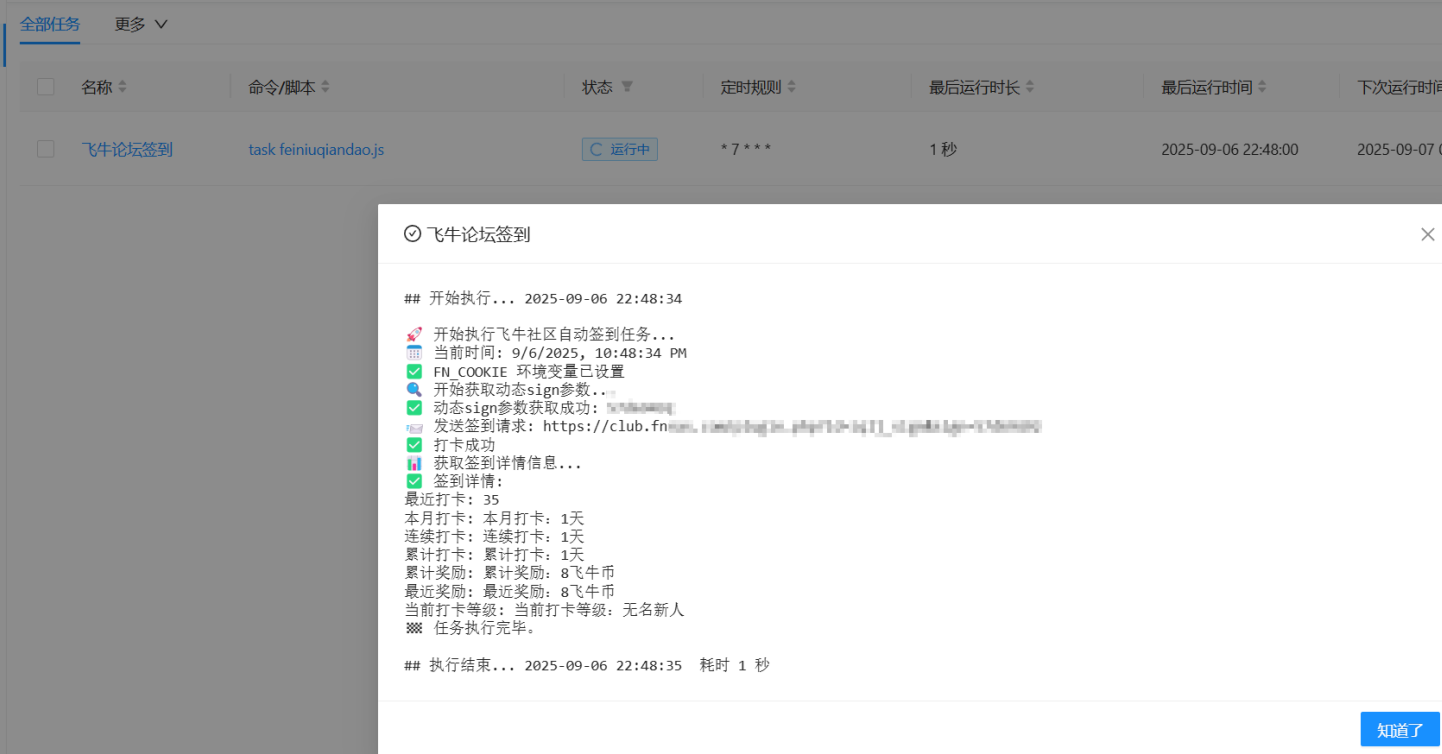The width and height of the screenshot is (1442, 754).
Task: Click the 知道了 button
Action: click(x=1400, y=730)
